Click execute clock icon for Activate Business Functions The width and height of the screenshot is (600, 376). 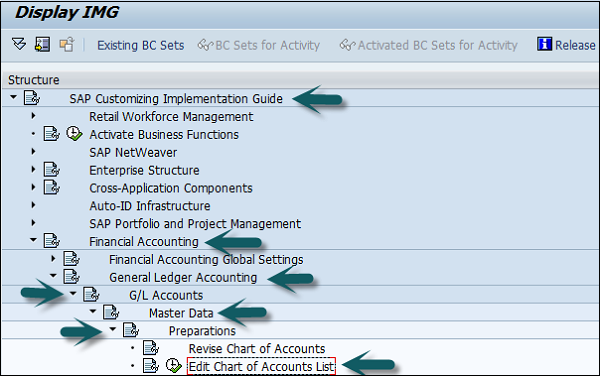[x=74, y=134]
